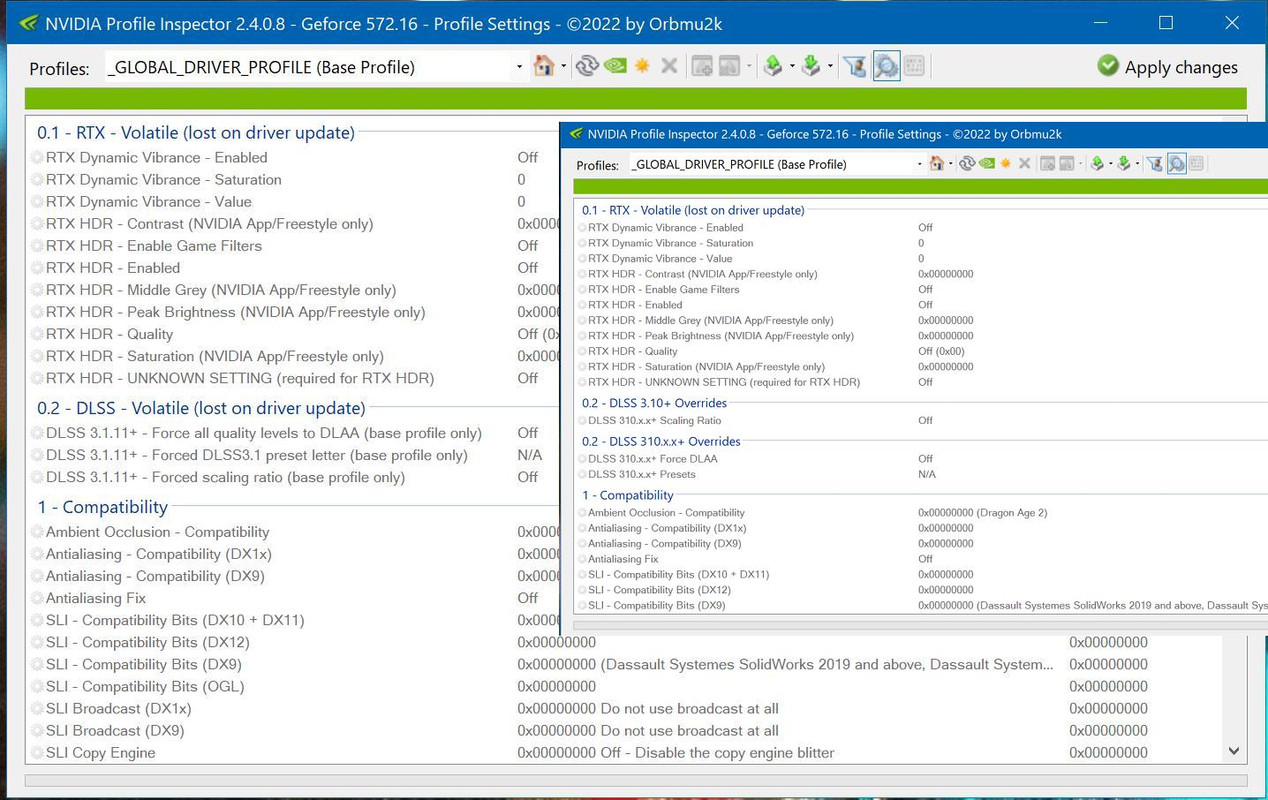
Task: Open the export dropdown arrow in small window
Action: [1110, 164]
